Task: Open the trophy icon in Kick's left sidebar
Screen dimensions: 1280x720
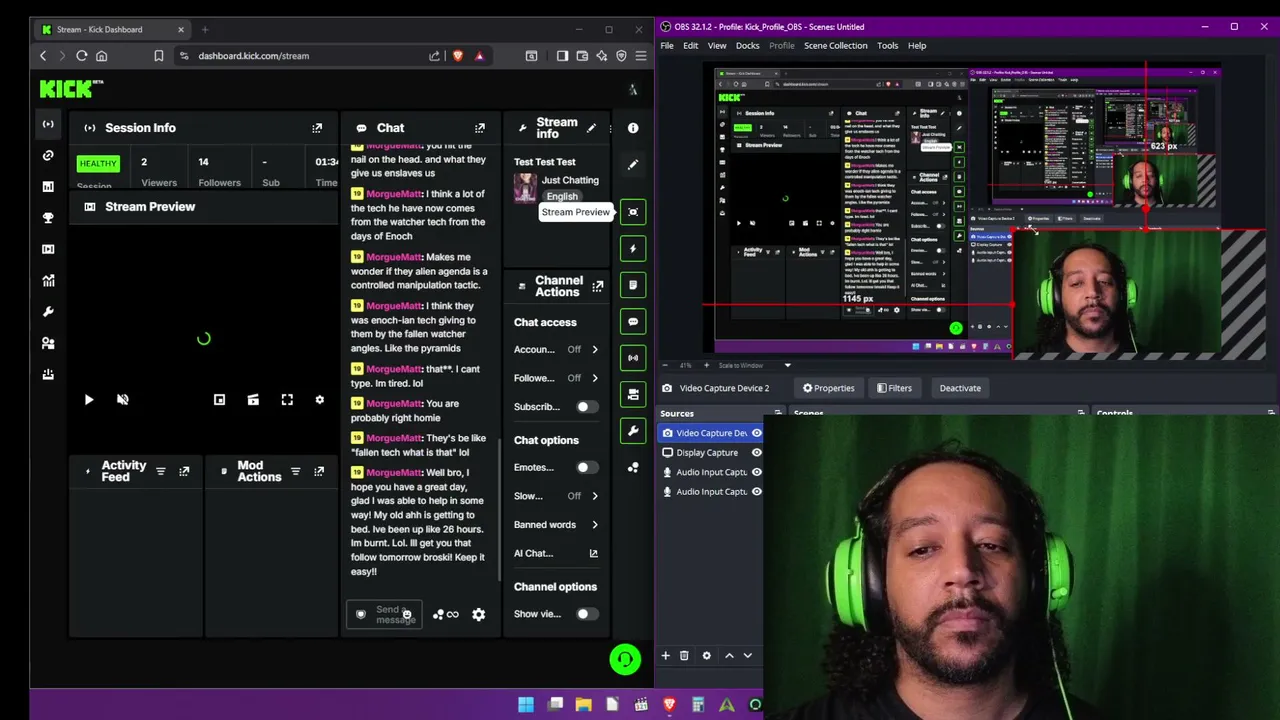Action: click(x=48, y=218)
